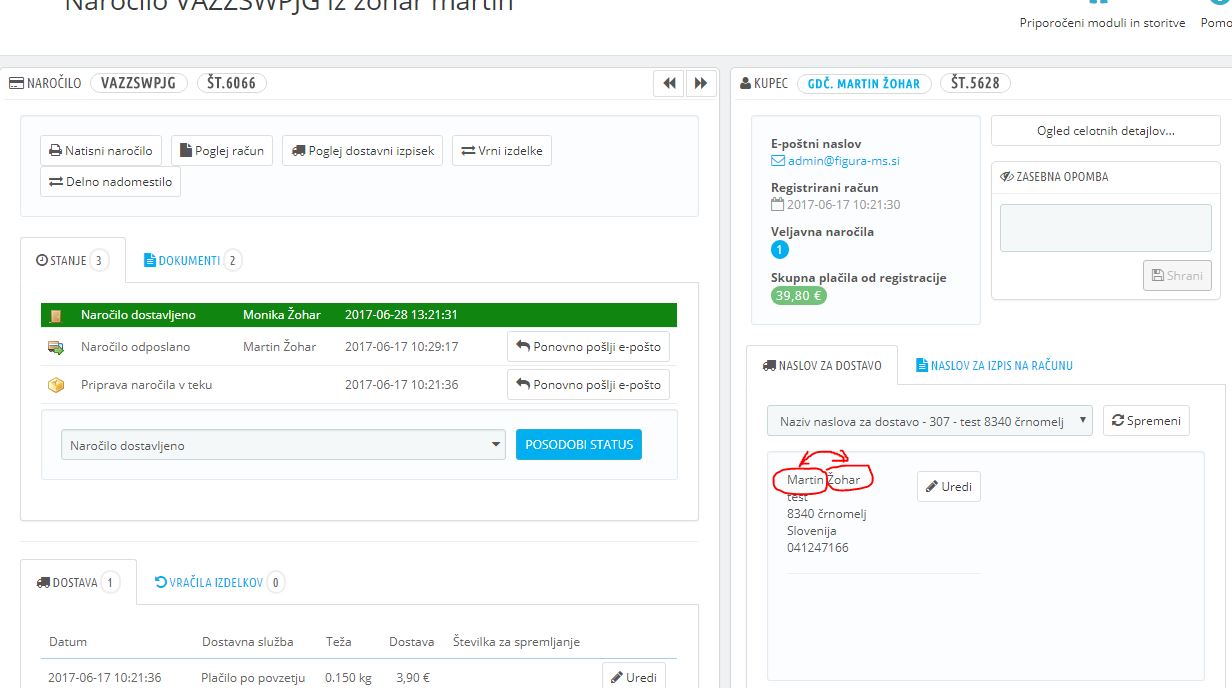Switch to Stanje tab
1232x688 pixels.
(72, 260)
